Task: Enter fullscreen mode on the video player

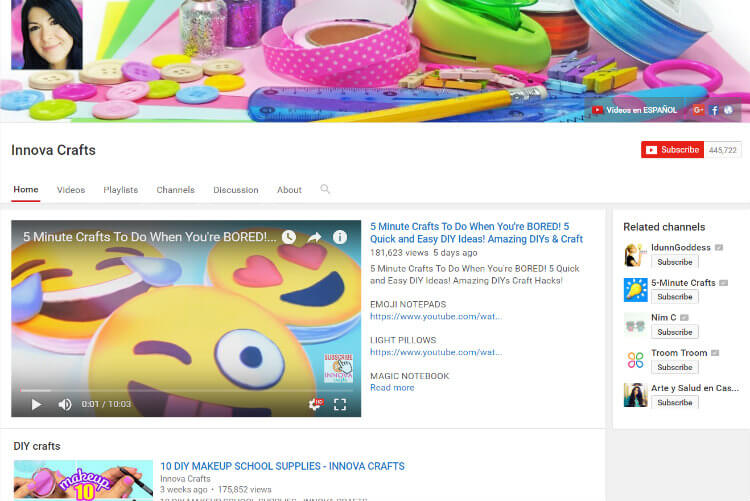Action: tap(340, 404)
